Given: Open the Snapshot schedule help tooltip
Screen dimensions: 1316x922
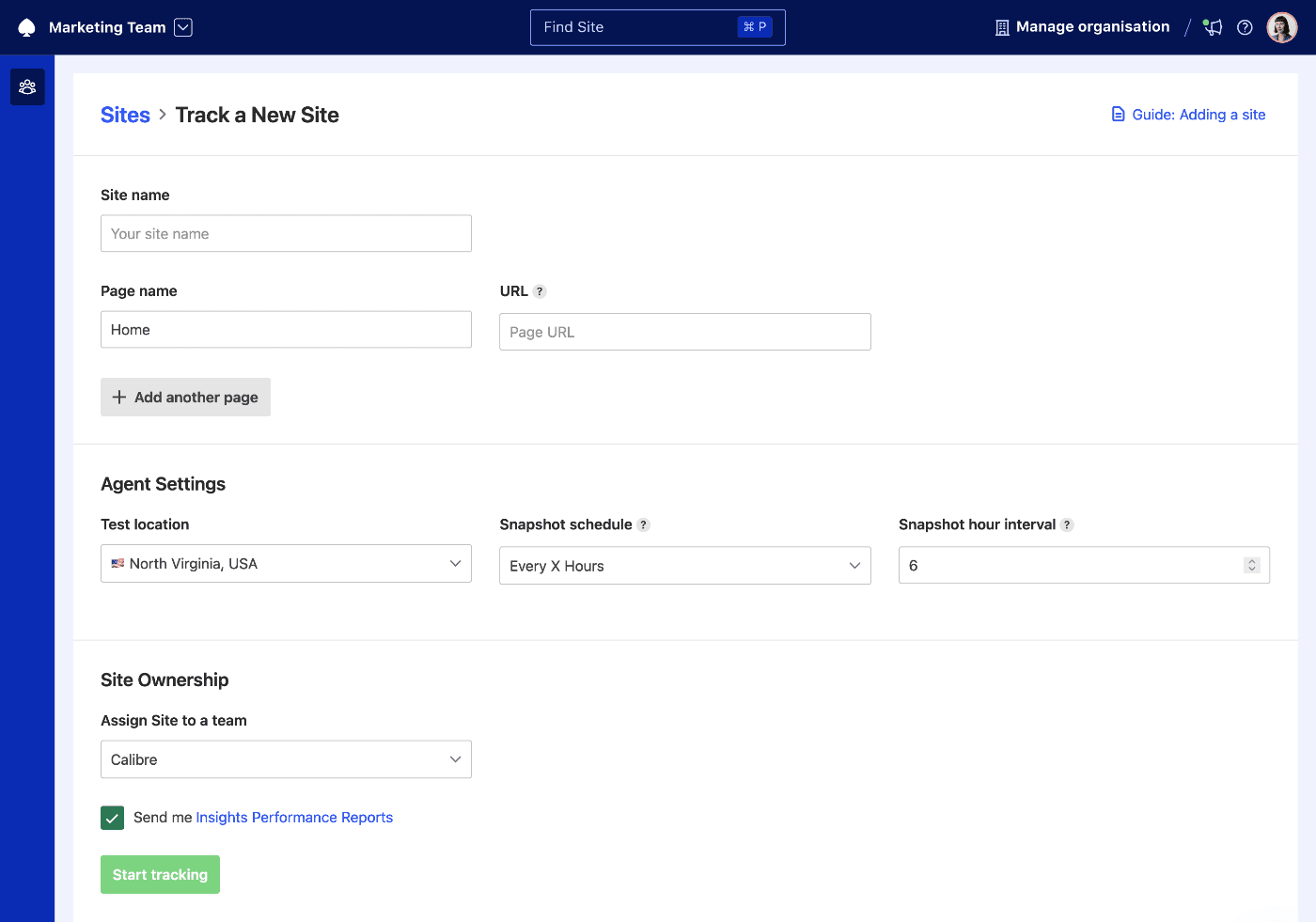Looking at the screenshot, I should click(x=645, y=524).
